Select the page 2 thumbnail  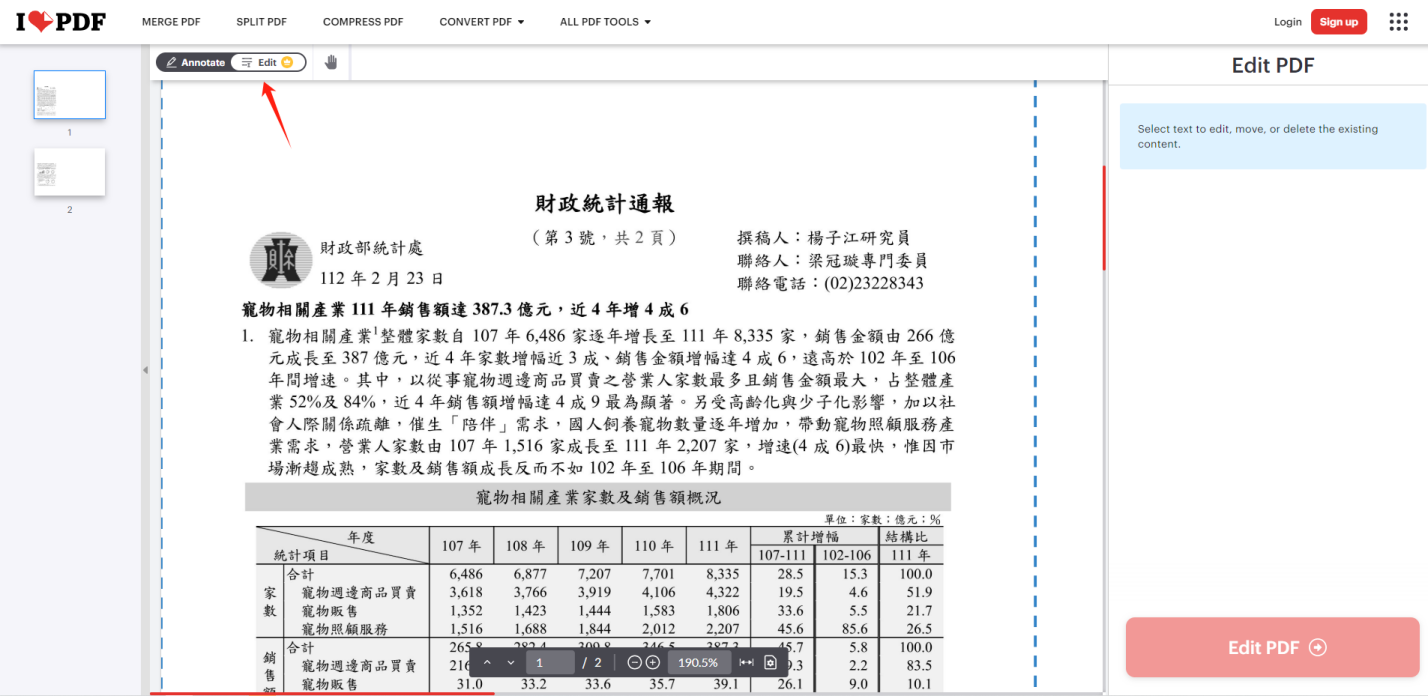pos(69,172)
